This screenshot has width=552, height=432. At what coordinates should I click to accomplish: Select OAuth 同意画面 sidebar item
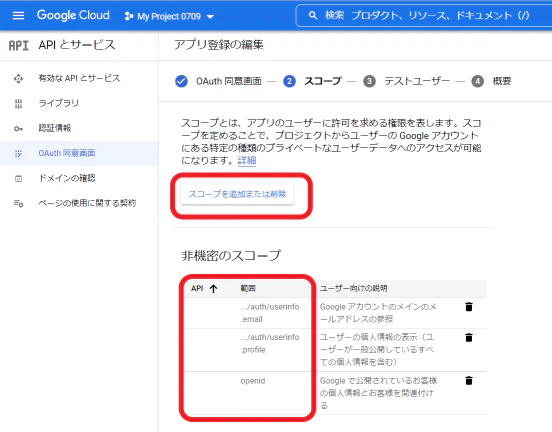click(x=79, y=153)
